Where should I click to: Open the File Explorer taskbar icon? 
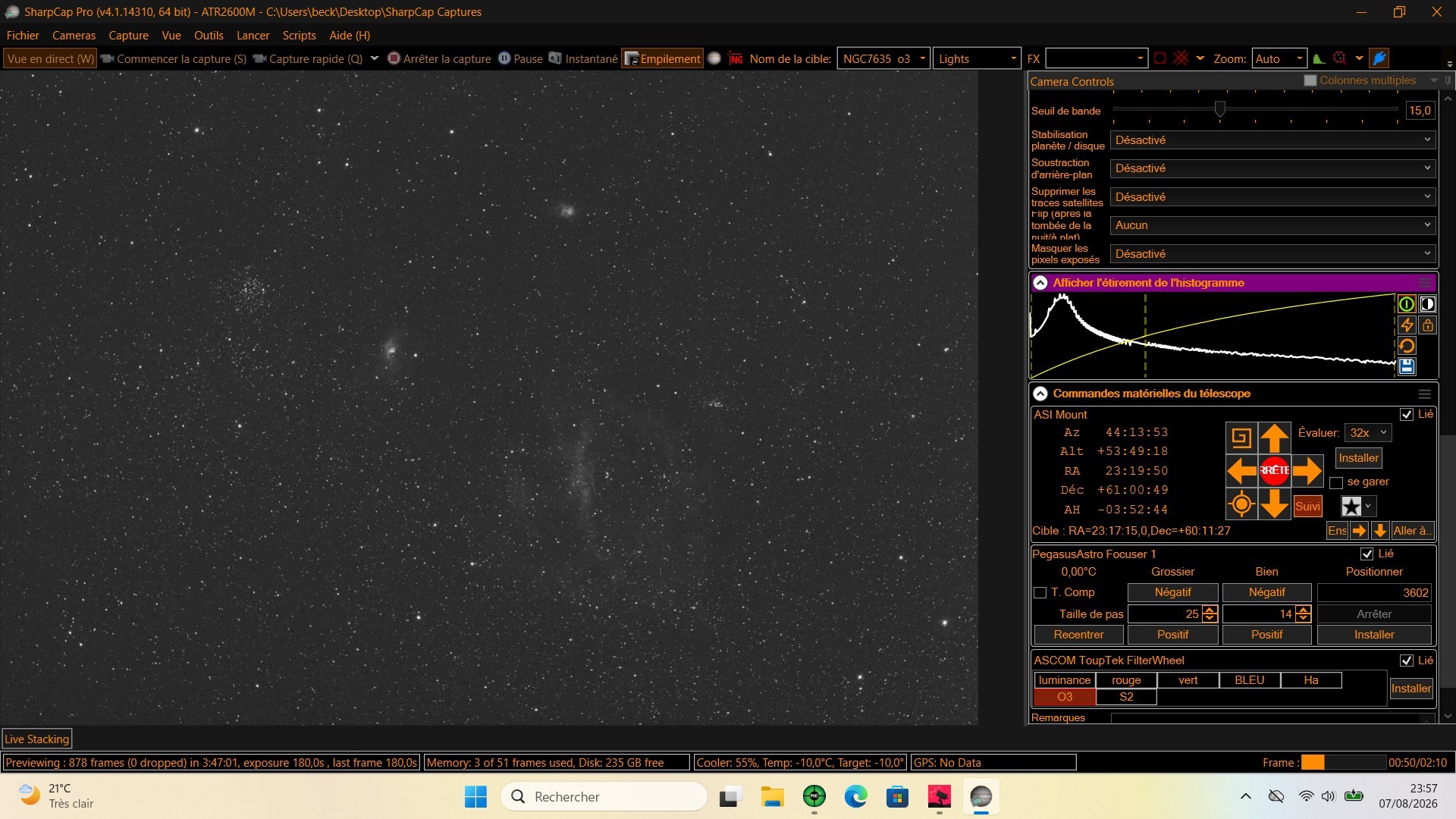773,796
